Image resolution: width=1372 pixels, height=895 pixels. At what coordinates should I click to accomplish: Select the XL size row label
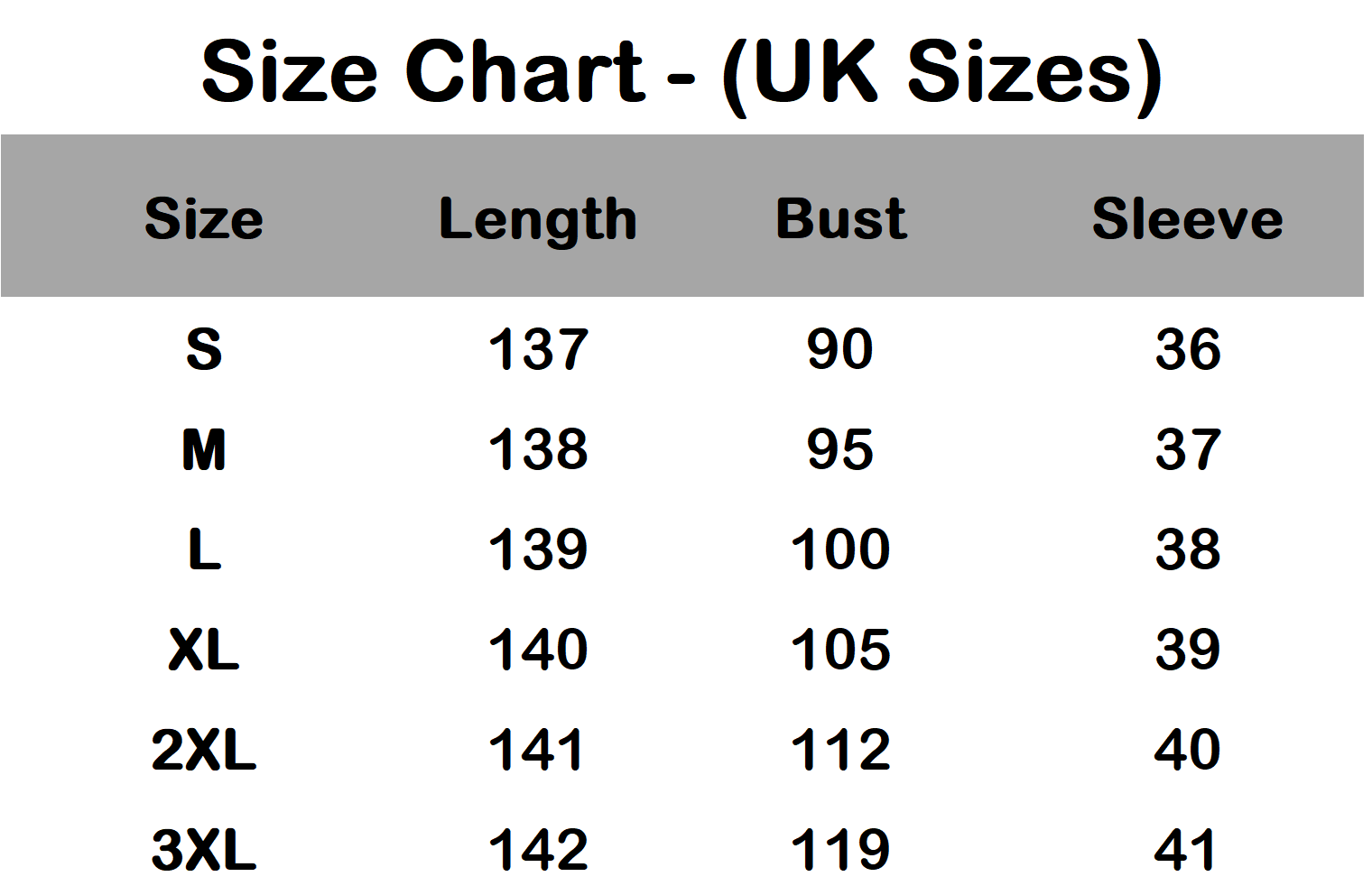(204, 650)
